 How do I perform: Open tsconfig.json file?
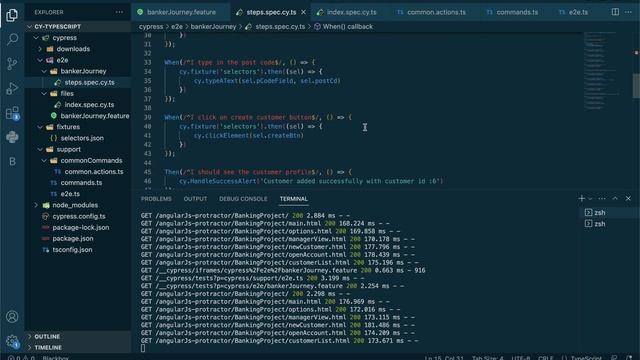pyautogui.click(x=78, y=249)
